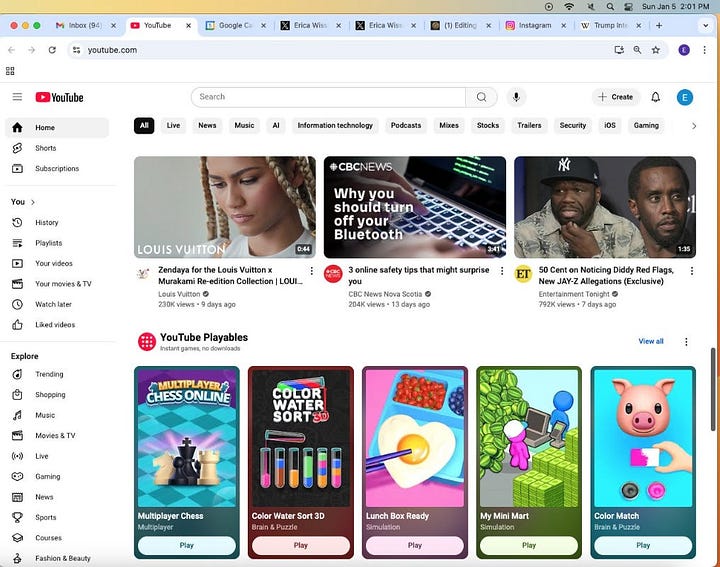Open Courses under Explore
The height and width of the screenshot is (567, 720).
[57, 538]
